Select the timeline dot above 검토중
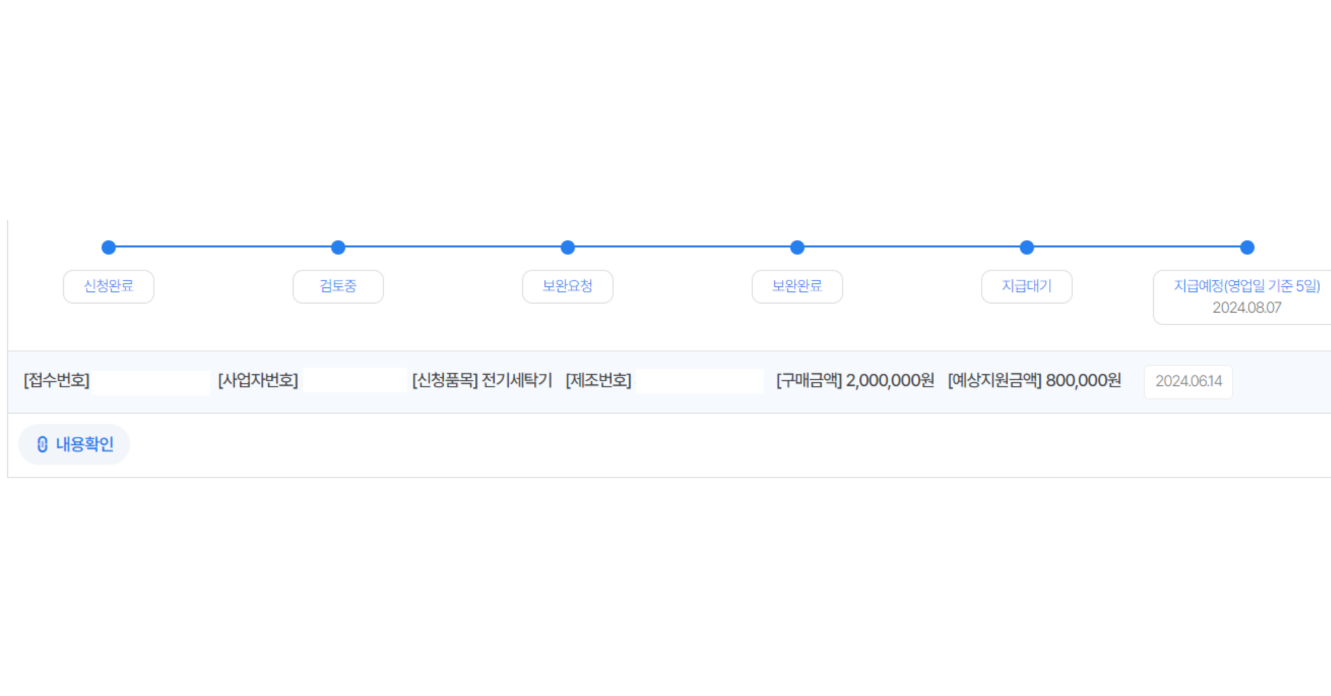1331x696 pixels. pyautogui.click(x=338, y=247)
